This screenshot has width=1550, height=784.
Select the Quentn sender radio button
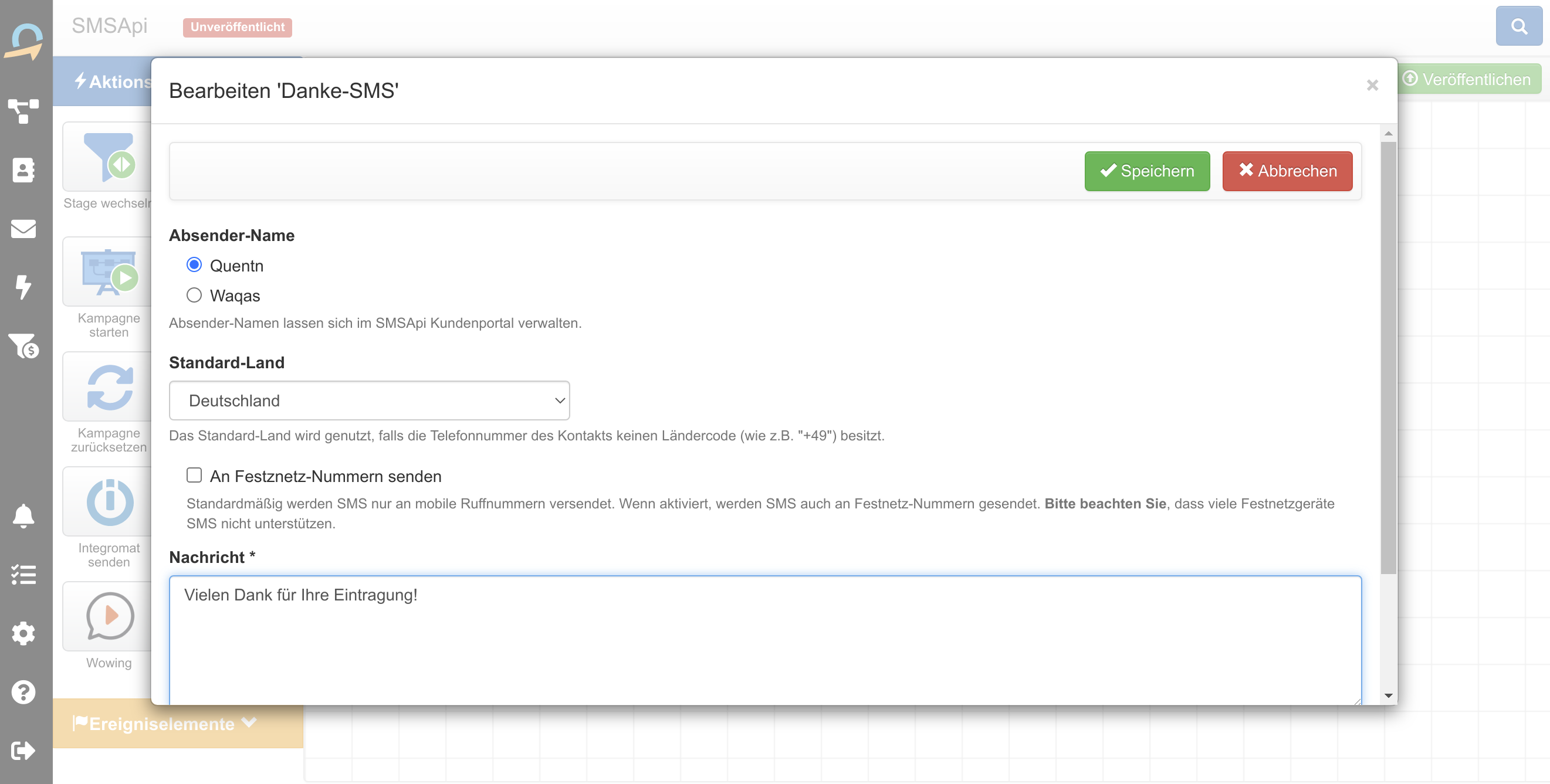(194, 264)
